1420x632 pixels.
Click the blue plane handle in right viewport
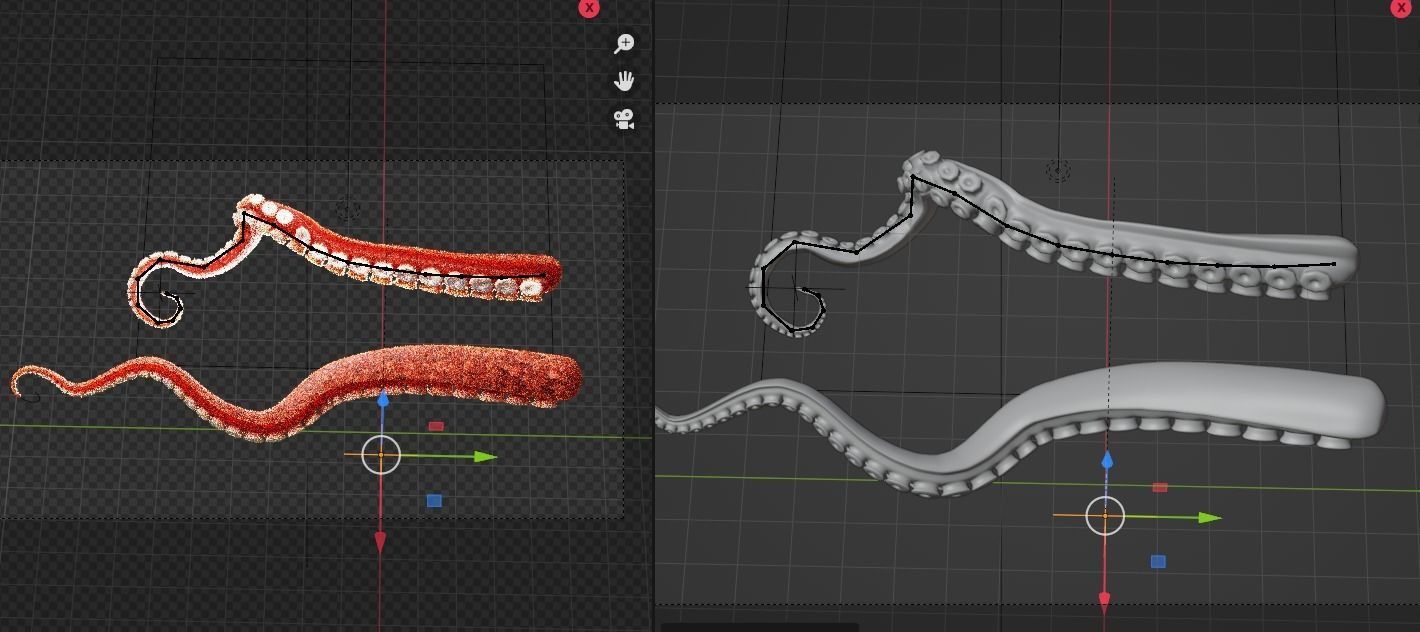pos(1158,562)
